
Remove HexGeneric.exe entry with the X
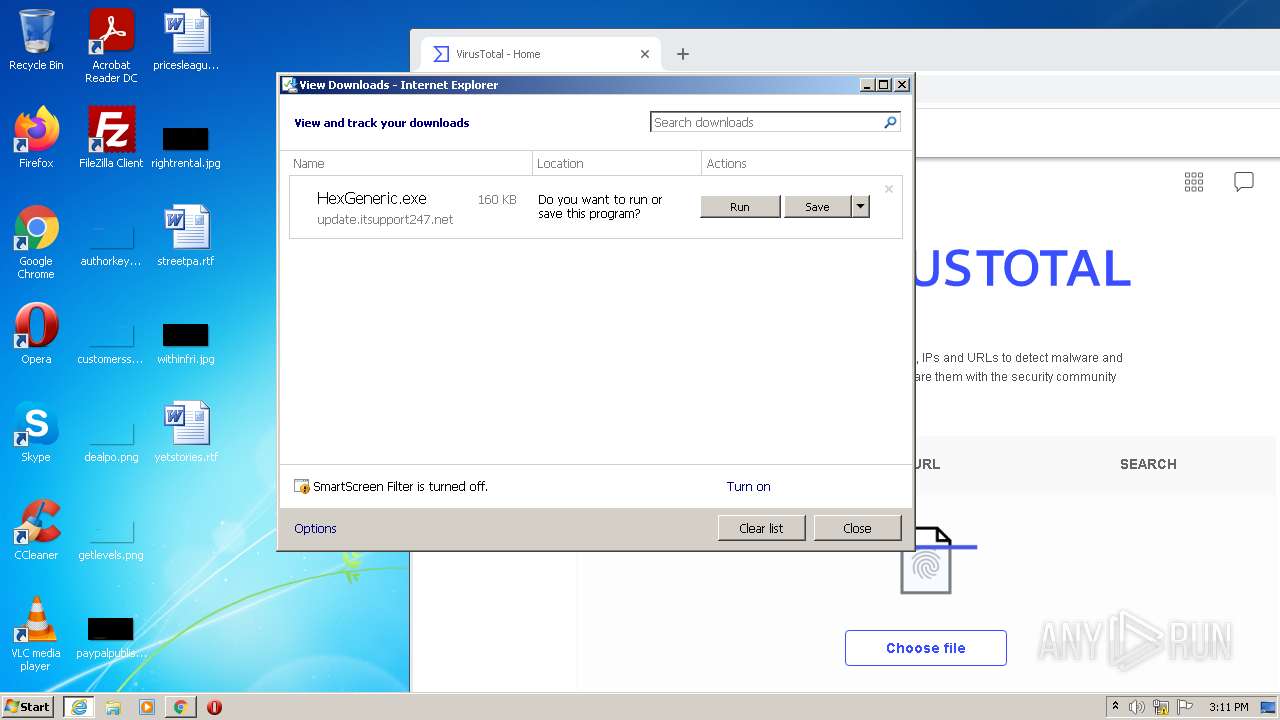click(888, 189)
